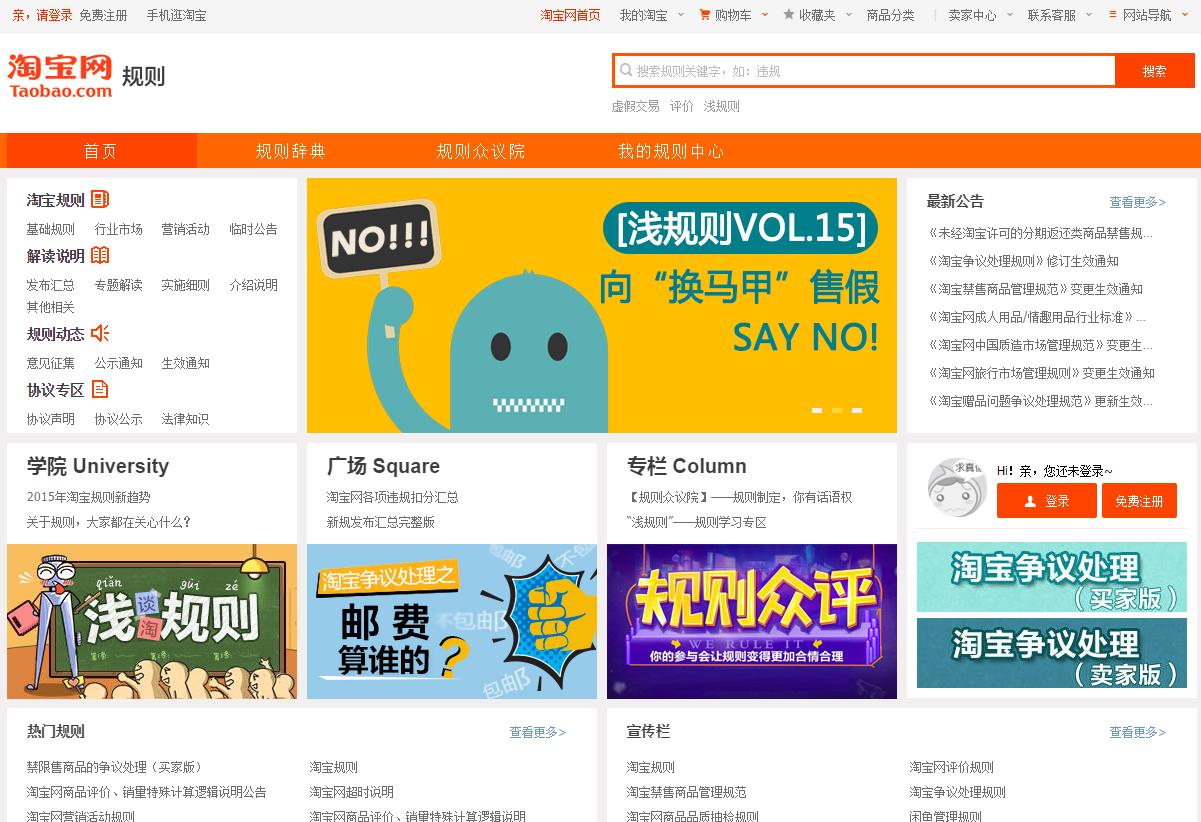This screenshot has width=1201, height=822.
Task: Expand 卖家中心 dropdown arrow
Action: click(x=1010, y=15)
